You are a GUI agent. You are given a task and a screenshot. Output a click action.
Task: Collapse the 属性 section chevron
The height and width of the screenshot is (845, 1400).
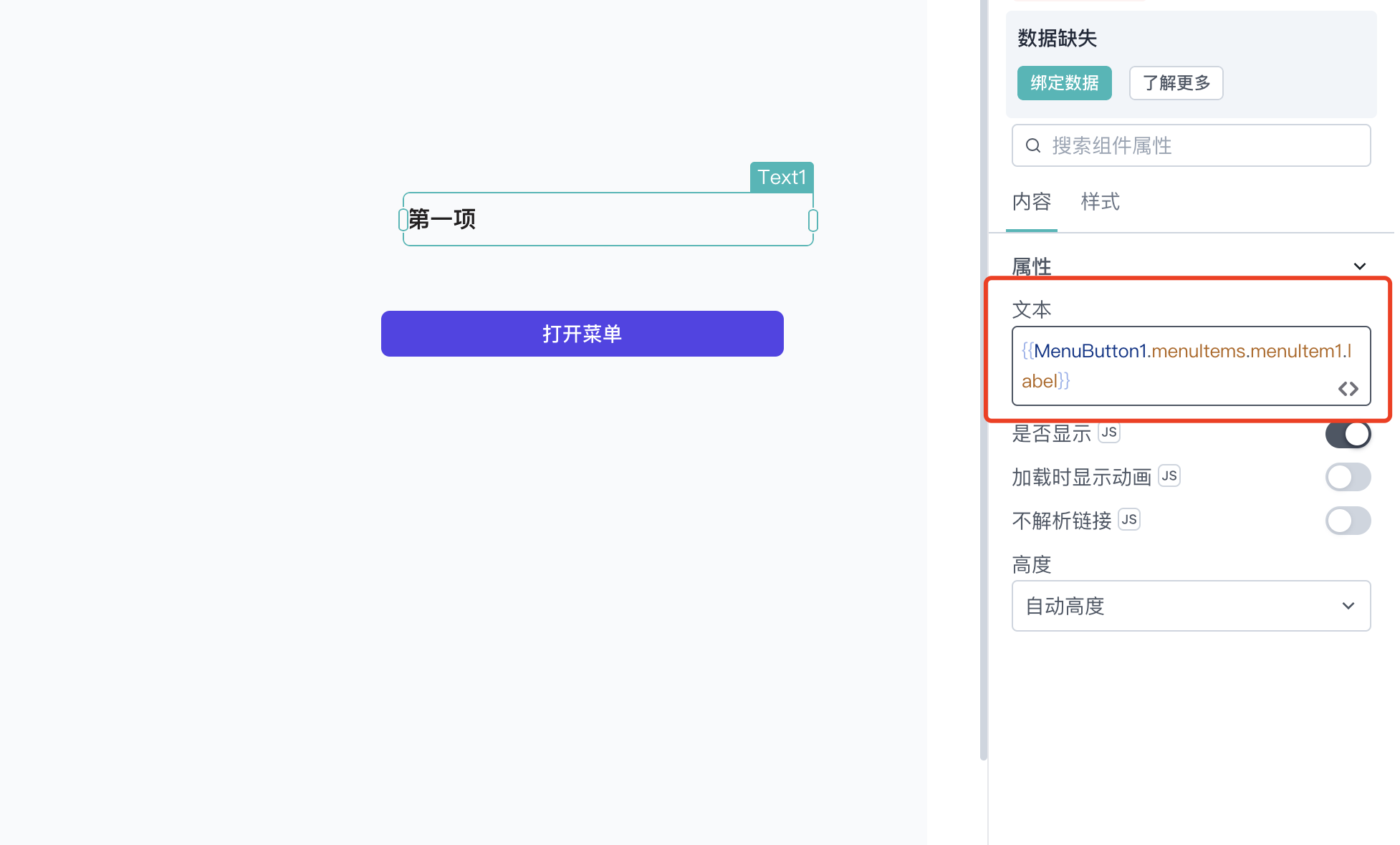[1359, 266]
